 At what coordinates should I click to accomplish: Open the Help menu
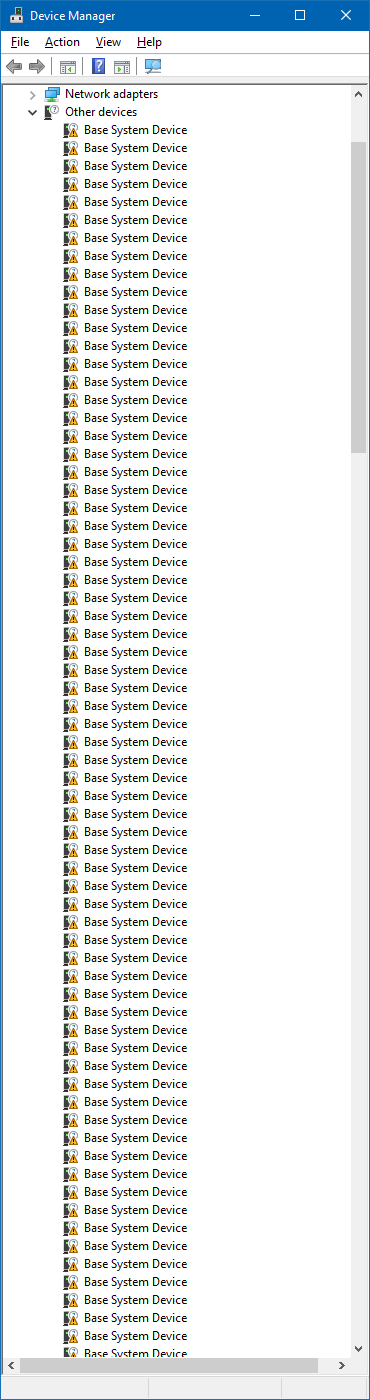point(149,42)
